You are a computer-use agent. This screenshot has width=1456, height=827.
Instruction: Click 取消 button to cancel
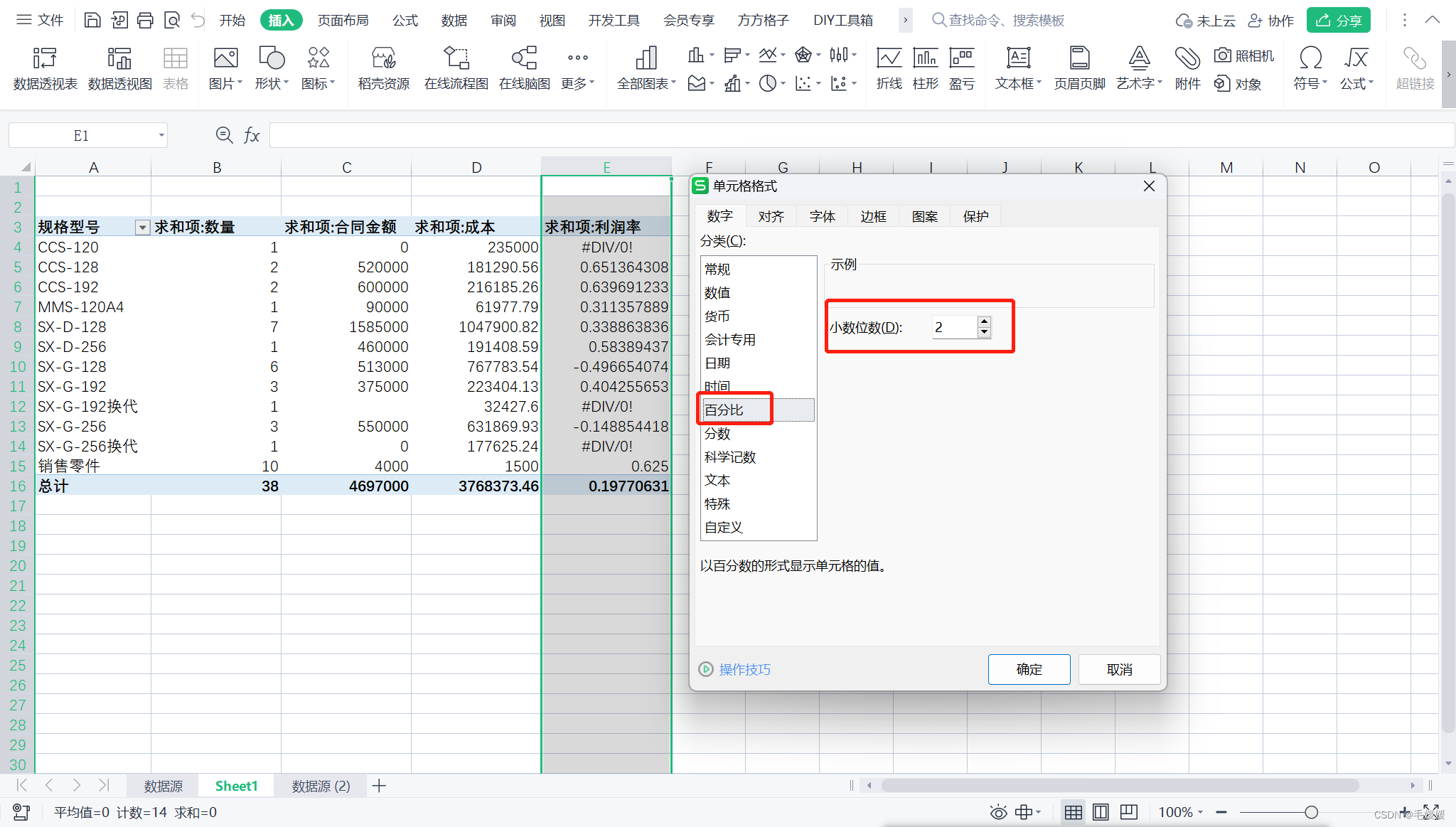click(1118, 668)
